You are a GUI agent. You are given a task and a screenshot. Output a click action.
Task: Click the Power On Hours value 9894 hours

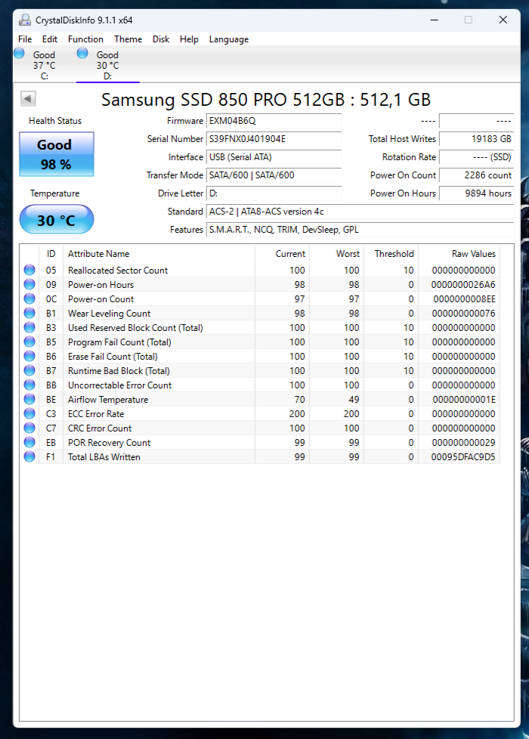tap(477, 193)
